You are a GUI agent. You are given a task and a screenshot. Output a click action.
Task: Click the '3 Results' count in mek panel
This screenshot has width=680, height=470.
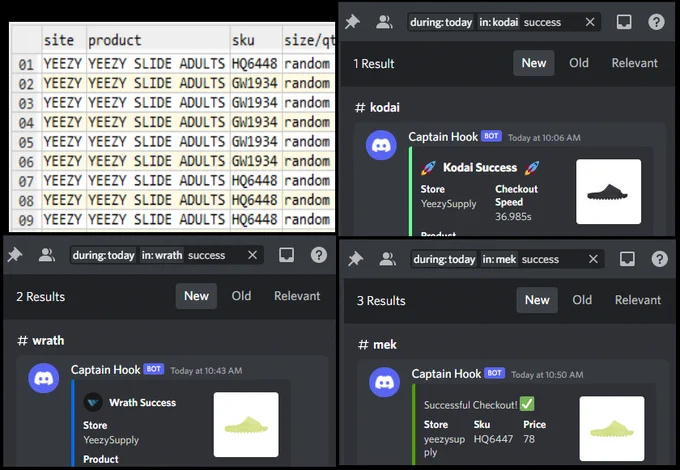[381, 300]
